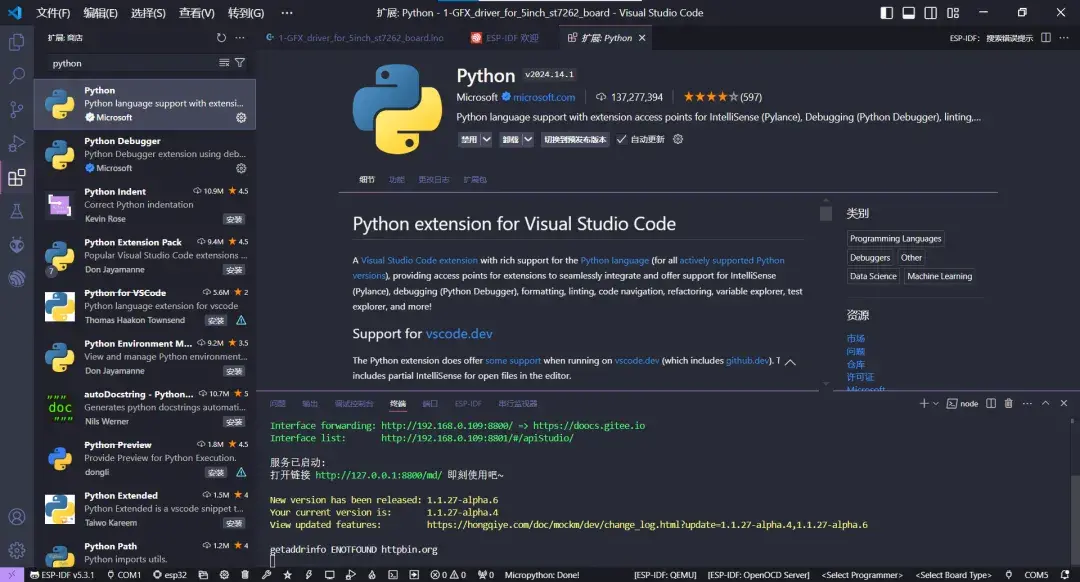Viewport: 1080px width, 582px height.
Task: Select COM1 port in status bar
Action: tap(124, 574)
